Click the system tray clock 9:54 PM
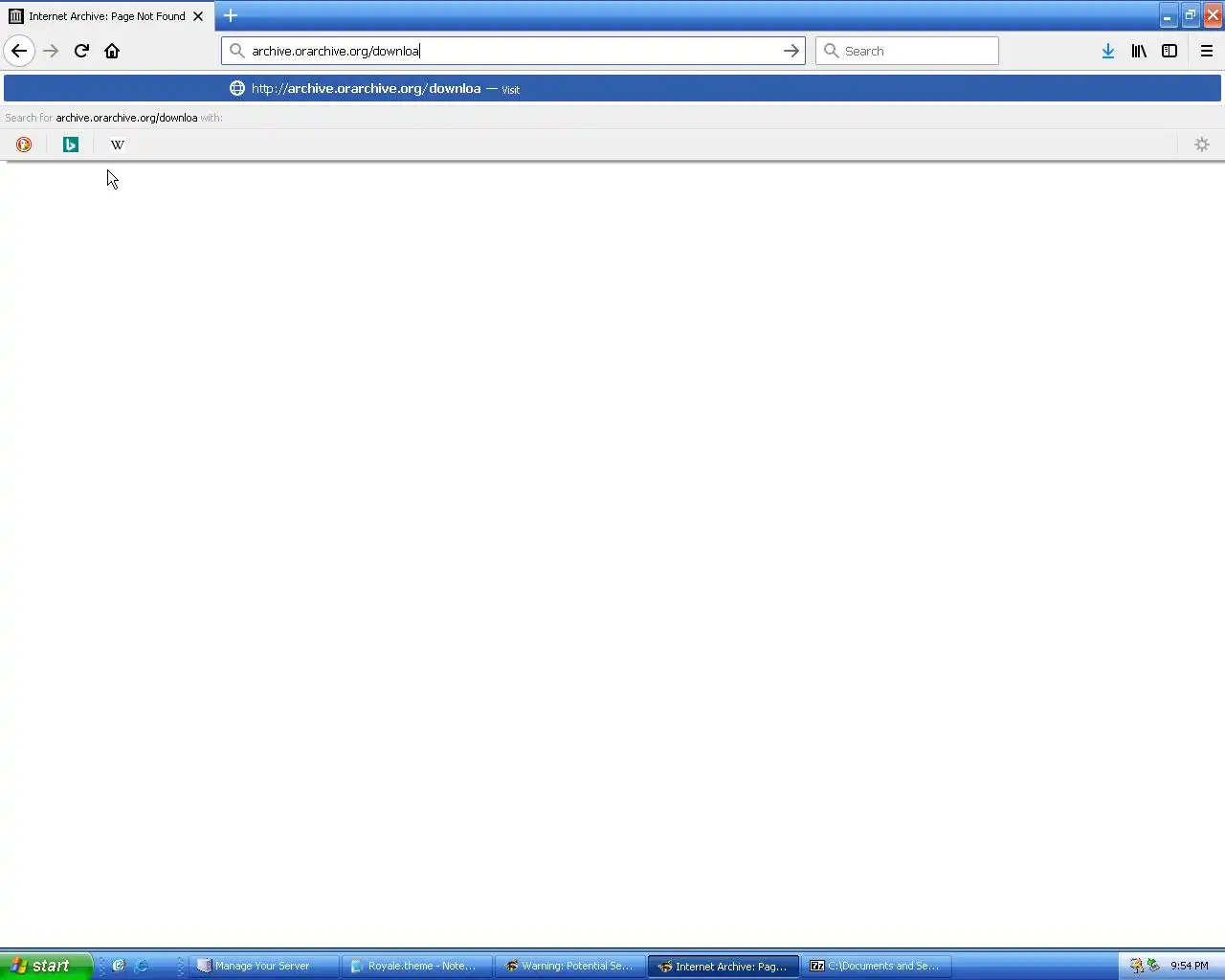This screenshot has height=980, width=1225. point(1190,966)
